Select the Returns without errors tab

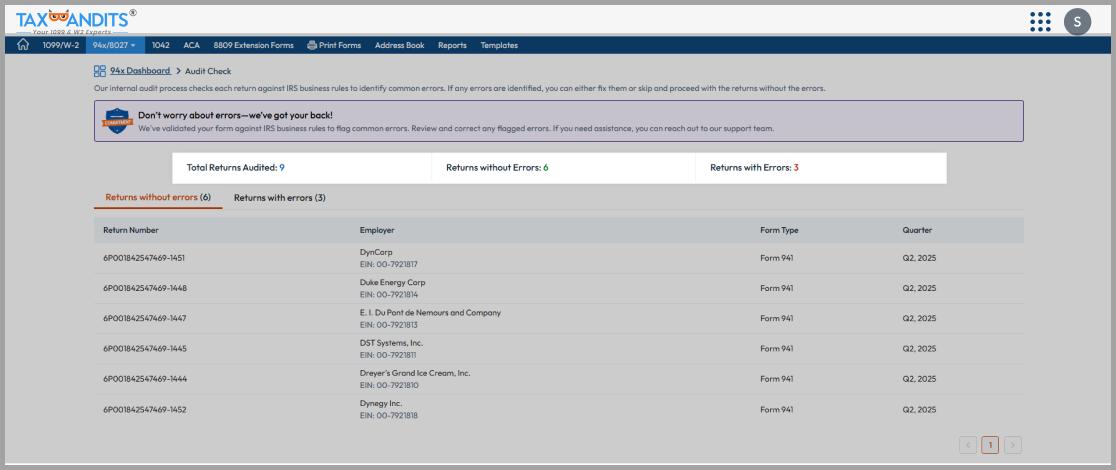click(x=157, y=198)
